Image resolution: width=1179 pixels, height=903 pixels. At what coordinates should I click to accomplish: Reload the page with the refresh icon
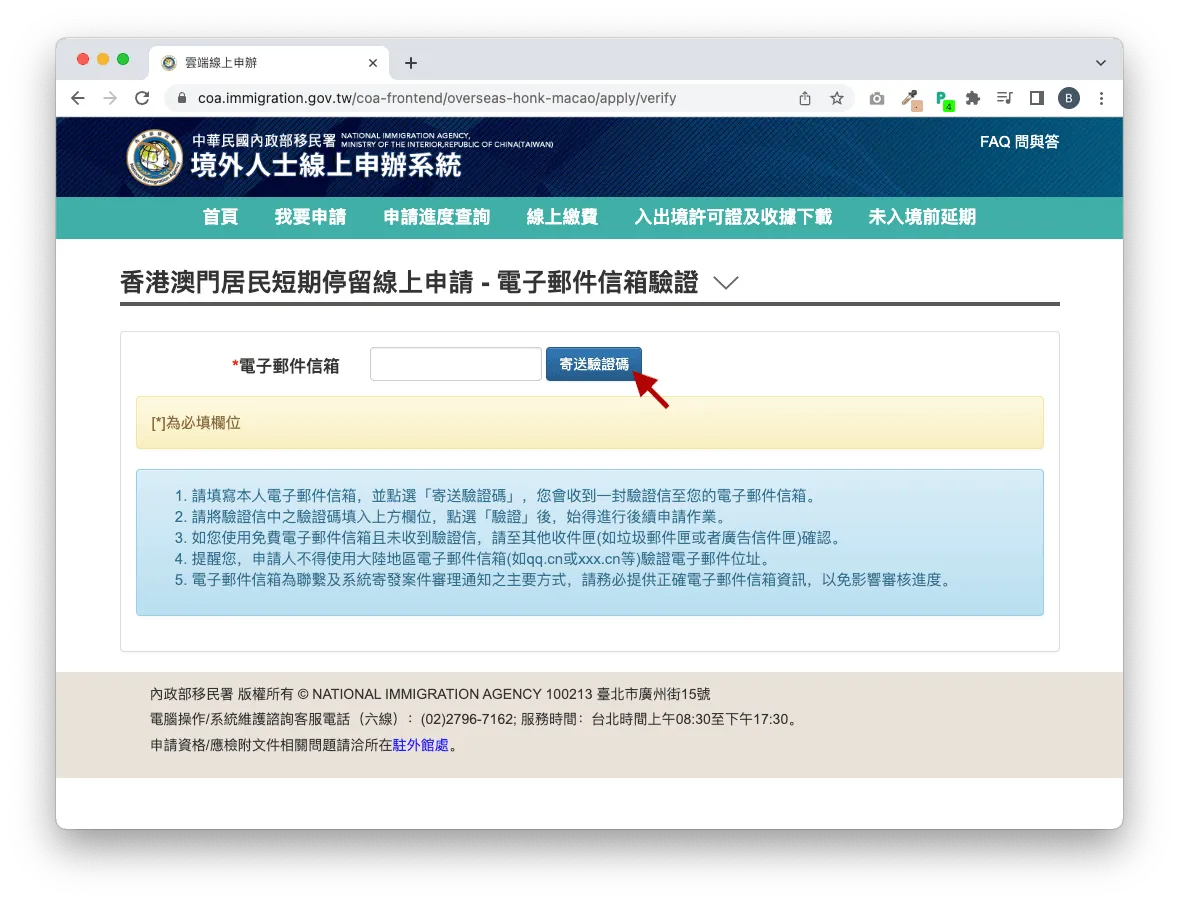click(x=142, y=98)
